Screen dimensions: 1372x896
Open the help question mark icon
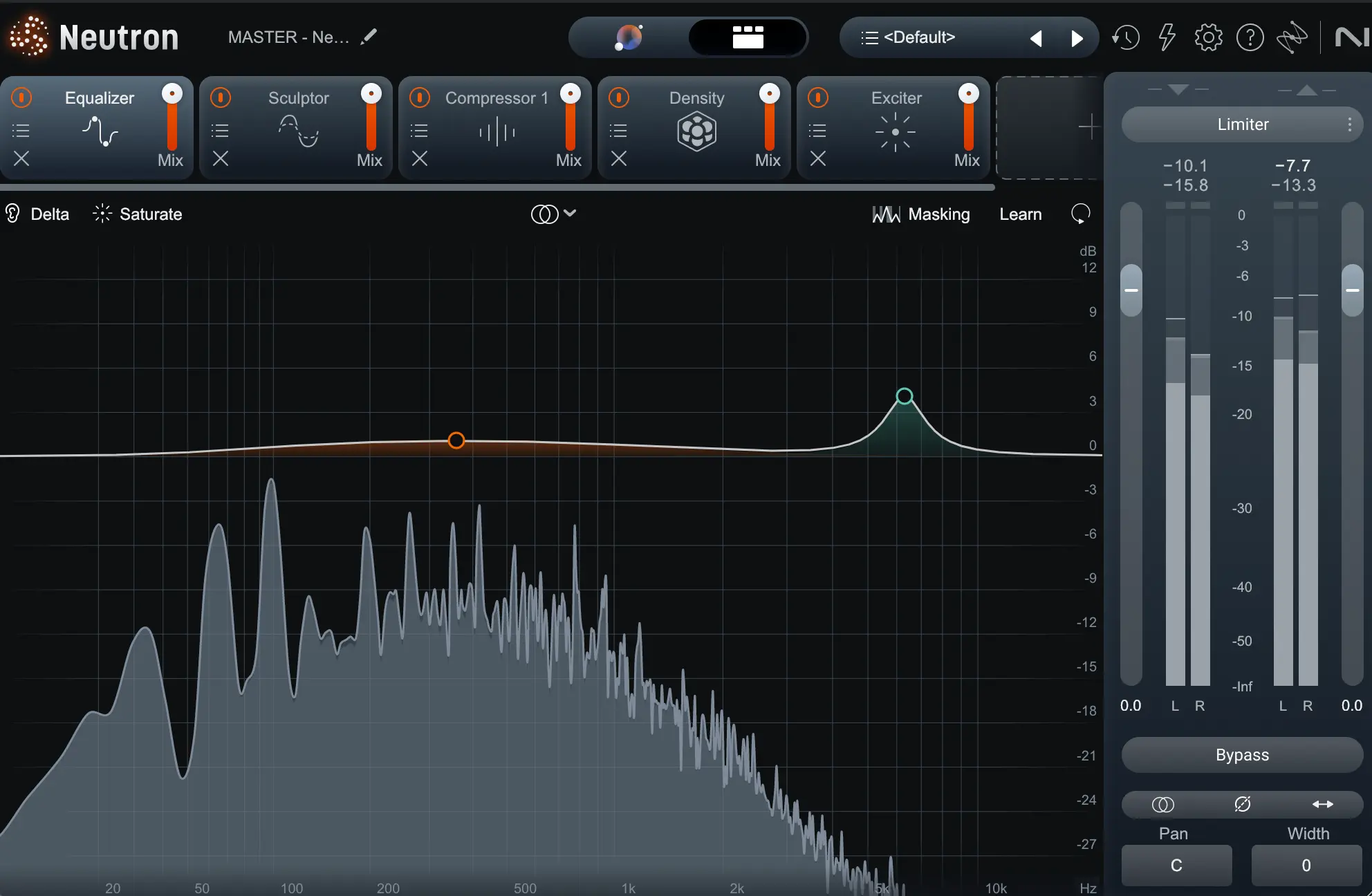(1250, 37)
